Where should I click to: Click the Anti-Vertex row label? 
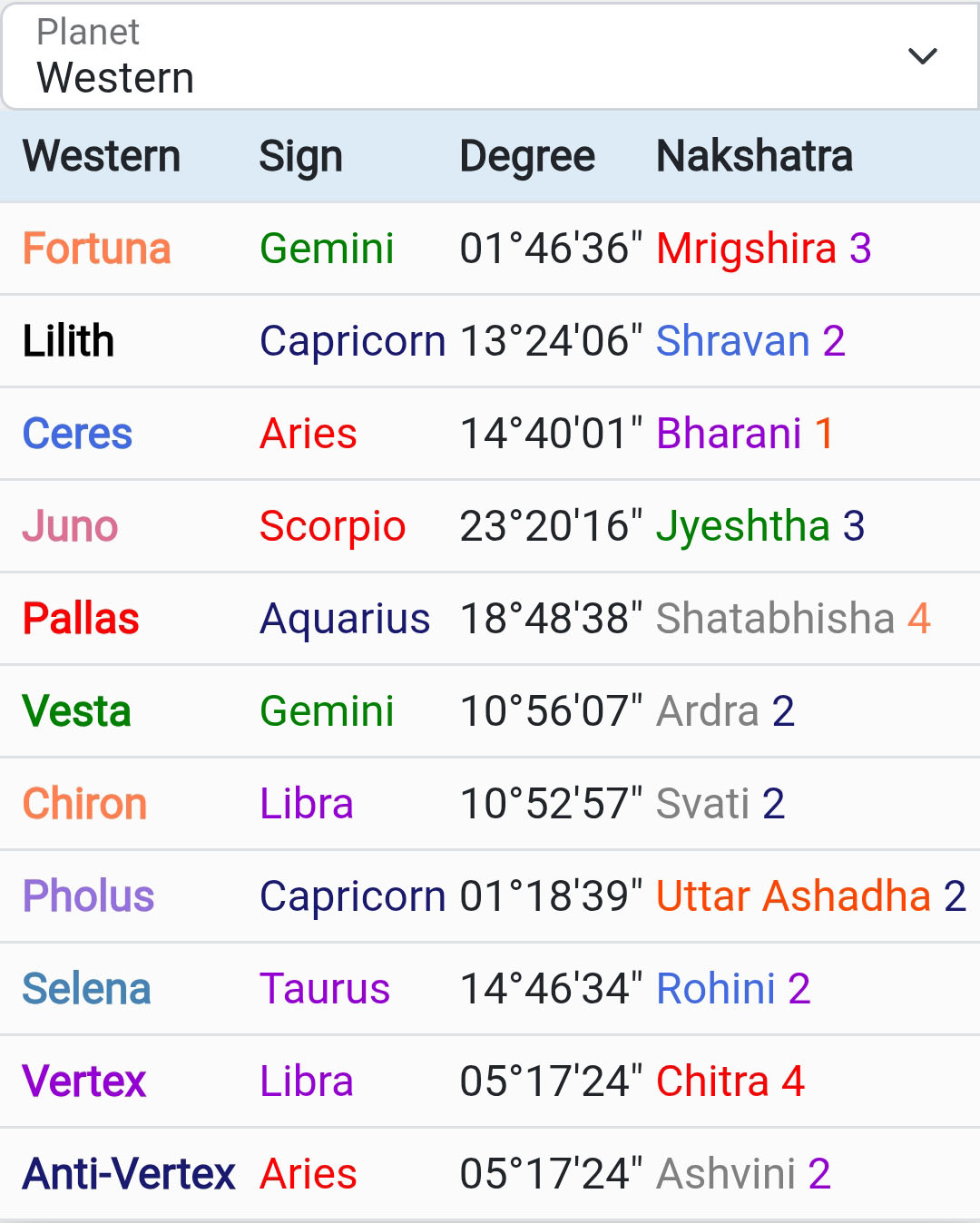129,1174
